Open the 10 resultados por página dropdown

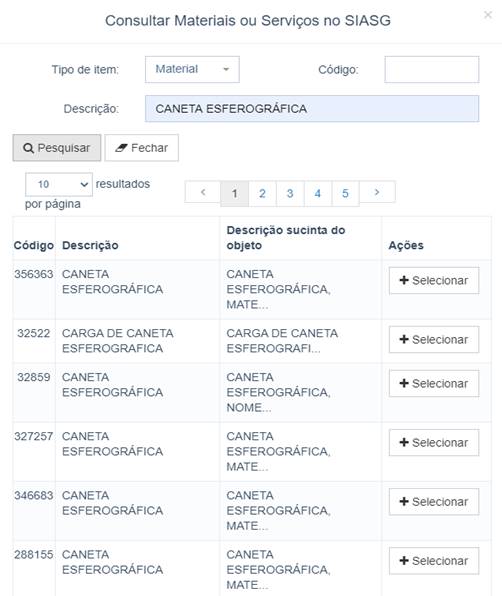pyautogui.click(x=59, y=185)
